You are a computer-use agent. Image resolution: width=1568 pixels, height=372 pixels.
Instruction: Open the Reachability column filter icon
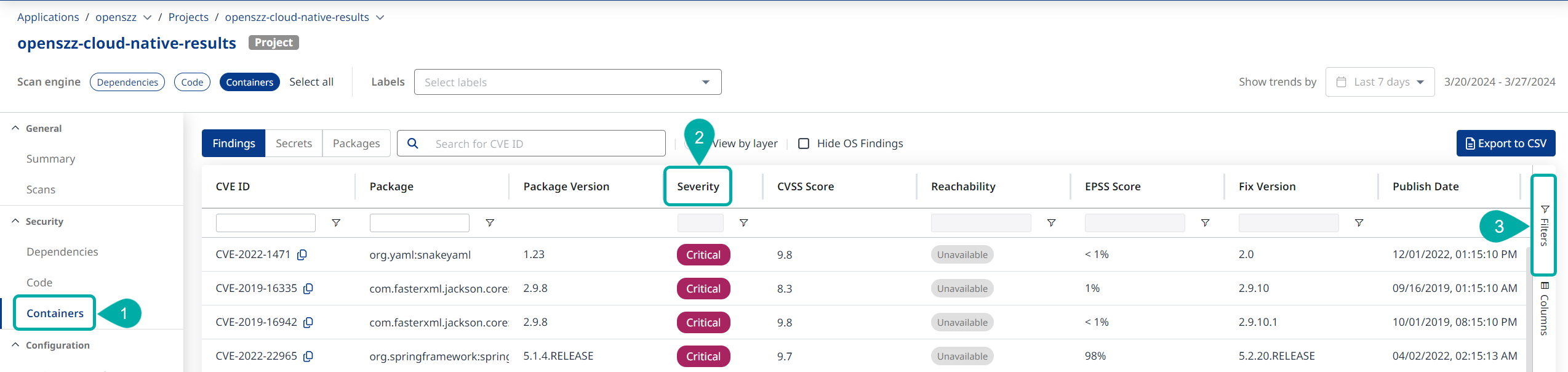(x=1051, y=223)
